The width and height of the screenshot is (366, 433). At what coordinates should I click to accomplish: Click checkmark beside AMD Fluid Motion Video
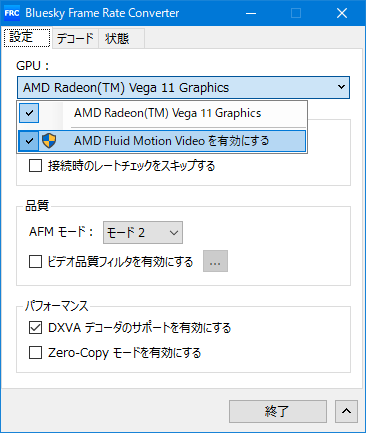pos(29,141)
